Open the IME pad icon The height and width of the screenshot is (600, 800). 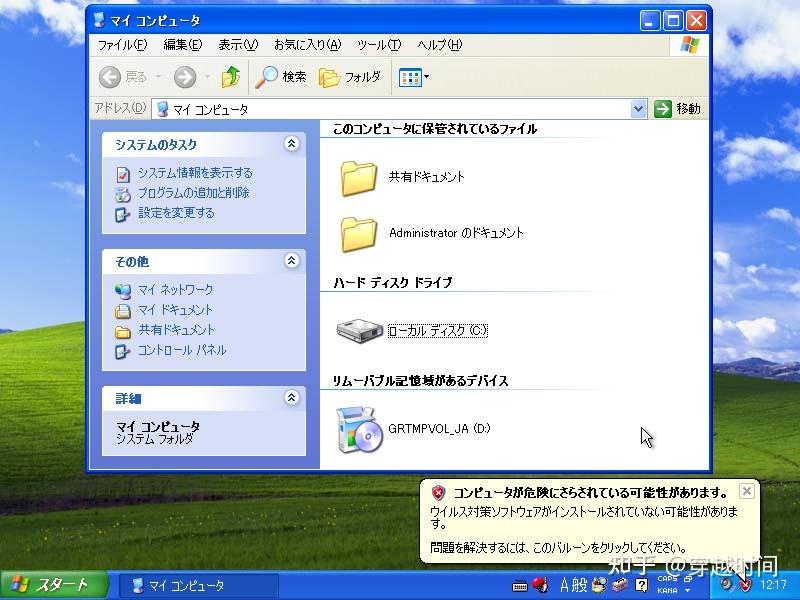(x=599, y=585)
